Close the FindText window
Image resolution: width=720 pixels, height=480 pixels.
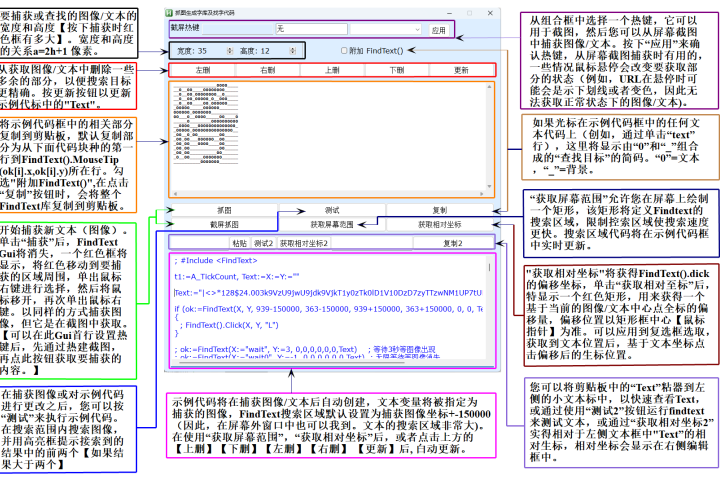(490, 13)
